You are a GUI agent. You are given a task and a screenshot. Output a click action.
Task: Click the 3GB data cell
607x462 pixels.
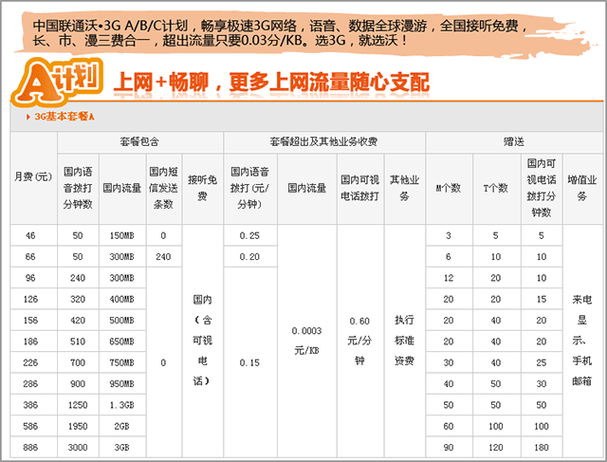pyautogui.click(x=122, y=448)
